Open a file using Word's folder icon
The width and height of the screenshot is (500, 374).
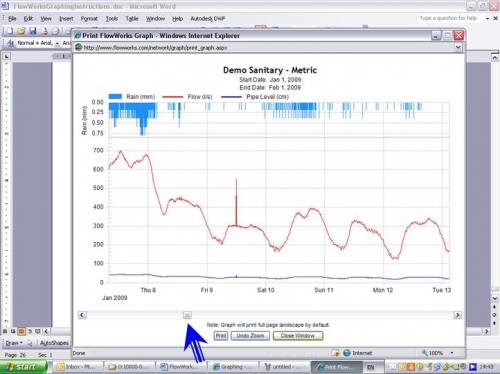21,31
